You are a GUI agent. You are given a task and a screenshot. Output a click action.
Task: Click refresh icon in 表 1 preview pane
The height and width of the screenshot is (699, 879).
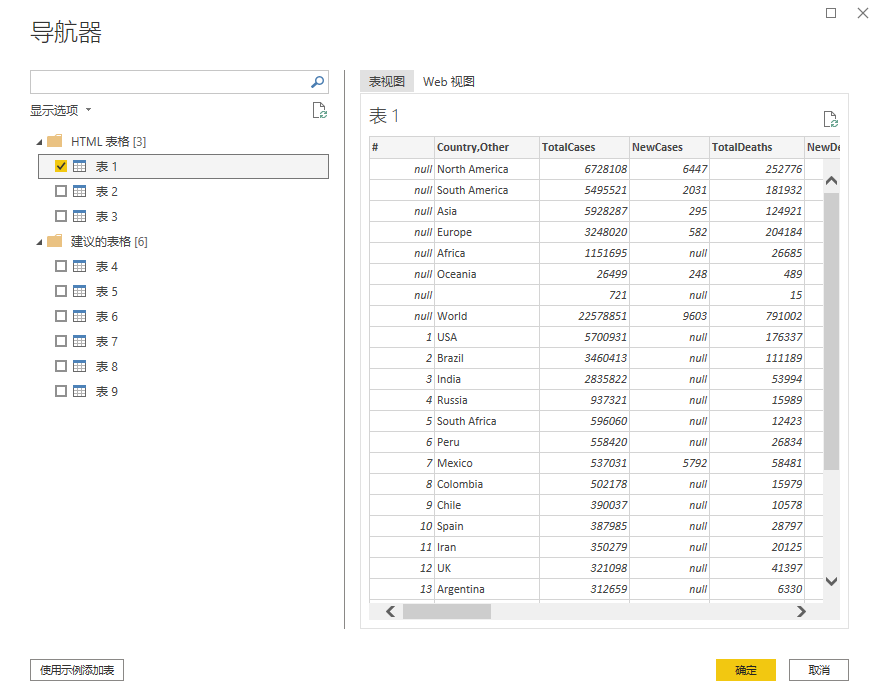[x=829, y=119]
